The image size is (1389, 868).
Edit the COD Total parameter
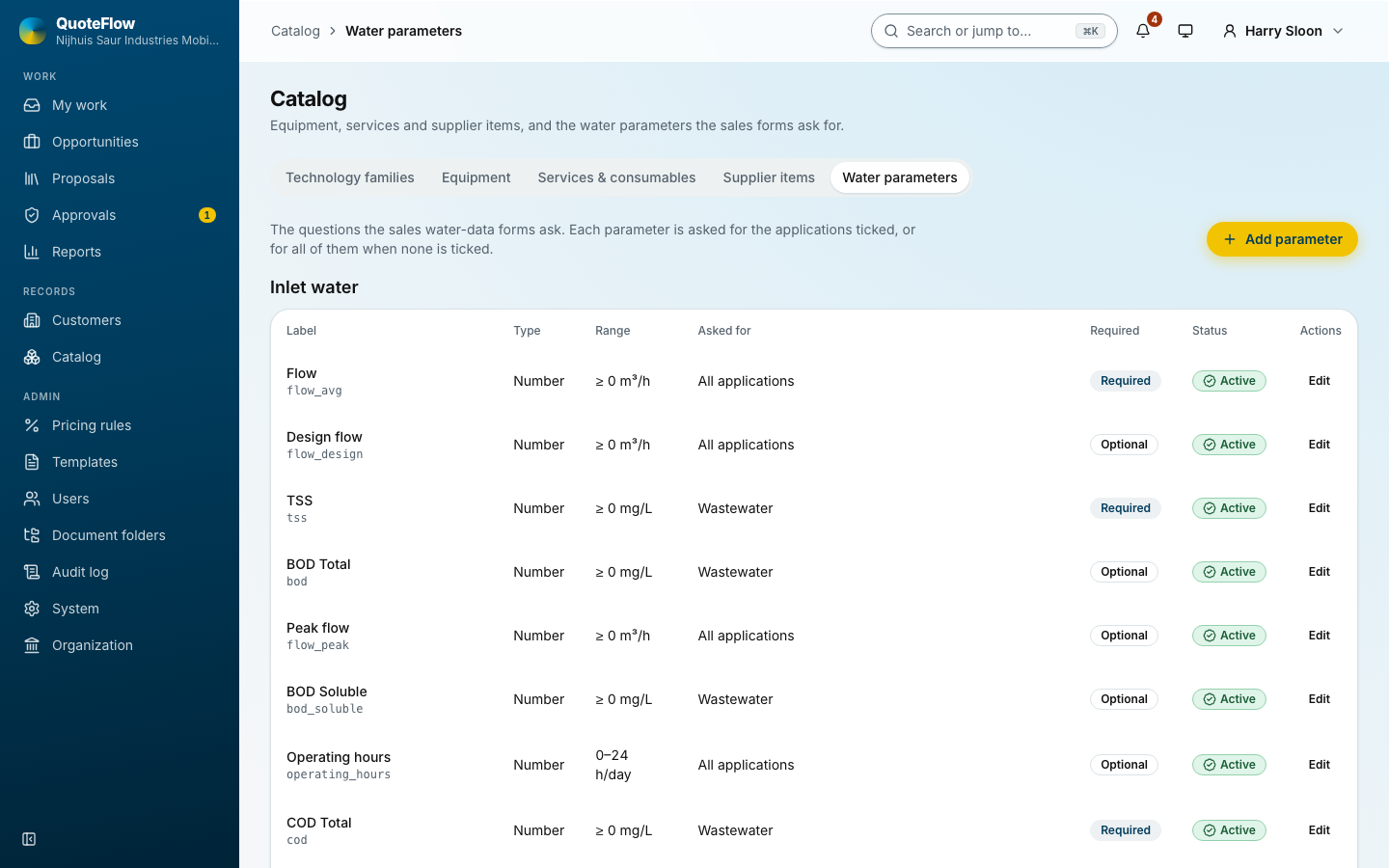1320,830
